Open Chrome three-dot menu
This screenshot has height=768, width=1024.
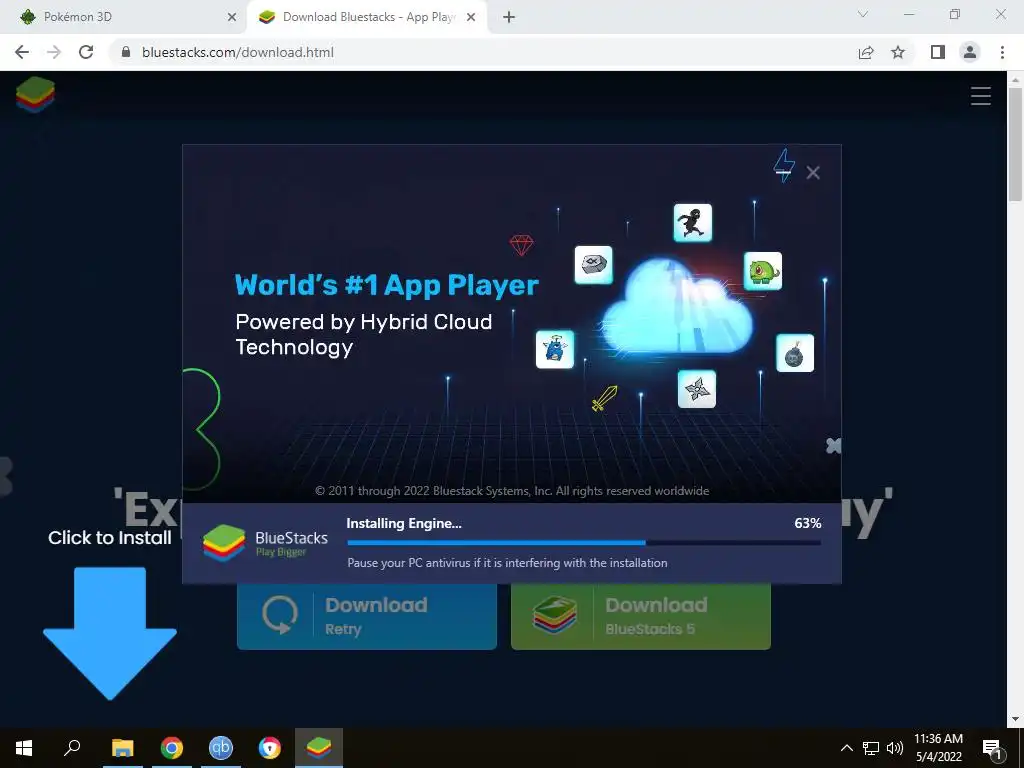tap(1002, 52)
